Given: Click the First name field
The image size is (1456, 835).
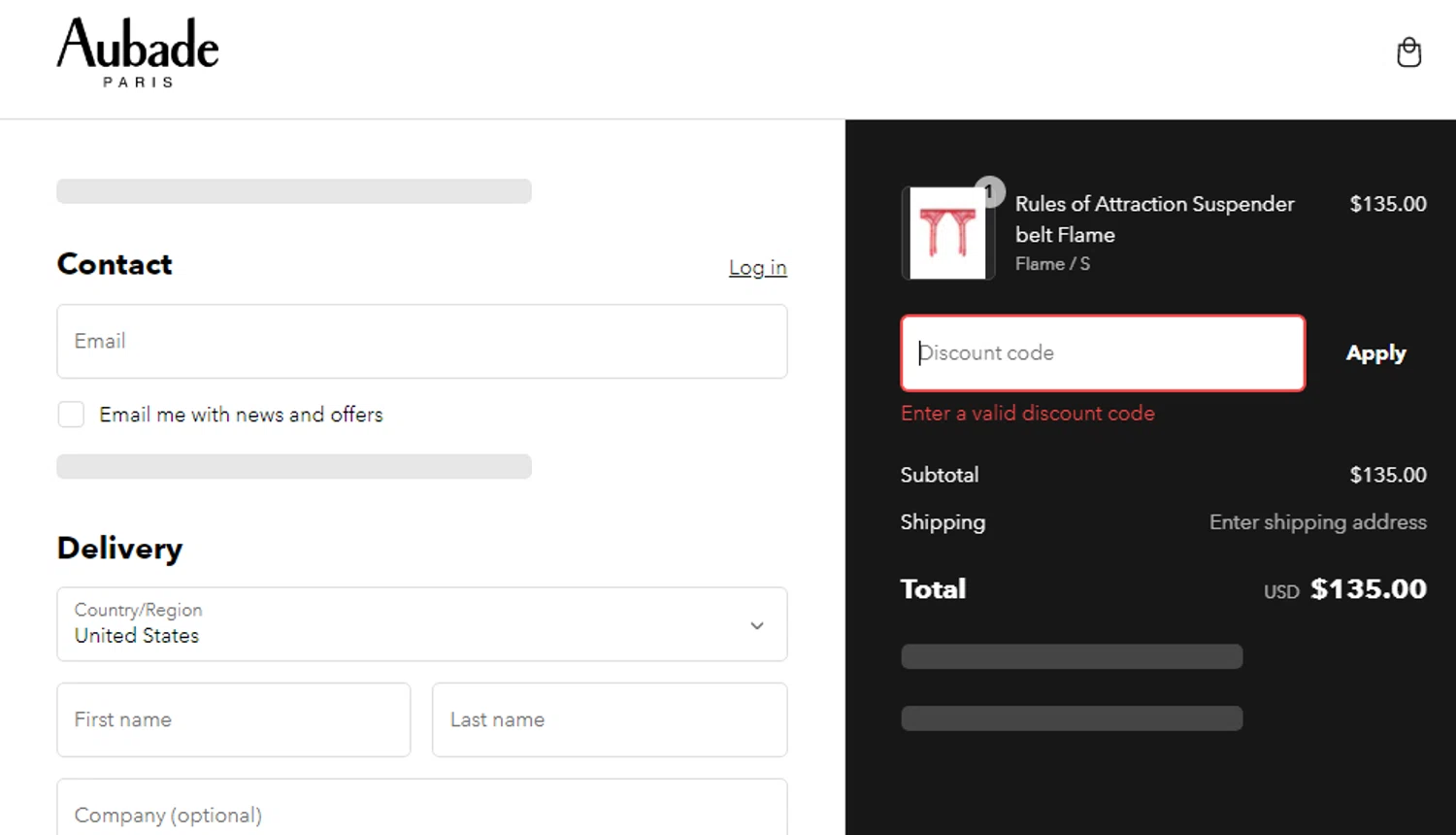Looking at the screenshot, I should pyautogui.click(x=234, y=719).
